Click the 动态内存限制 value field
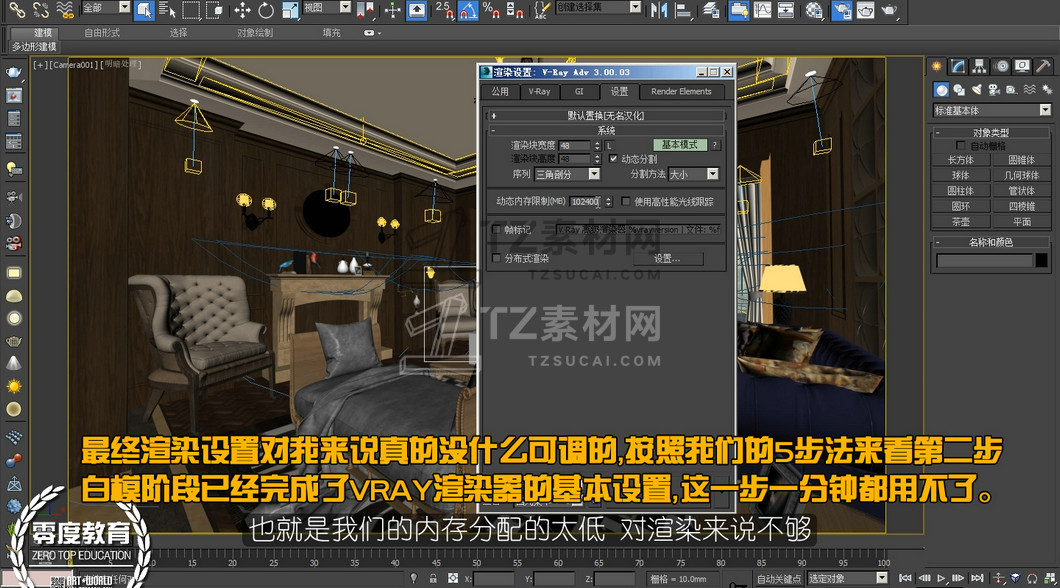The image size is (1060, 588). 585,201
